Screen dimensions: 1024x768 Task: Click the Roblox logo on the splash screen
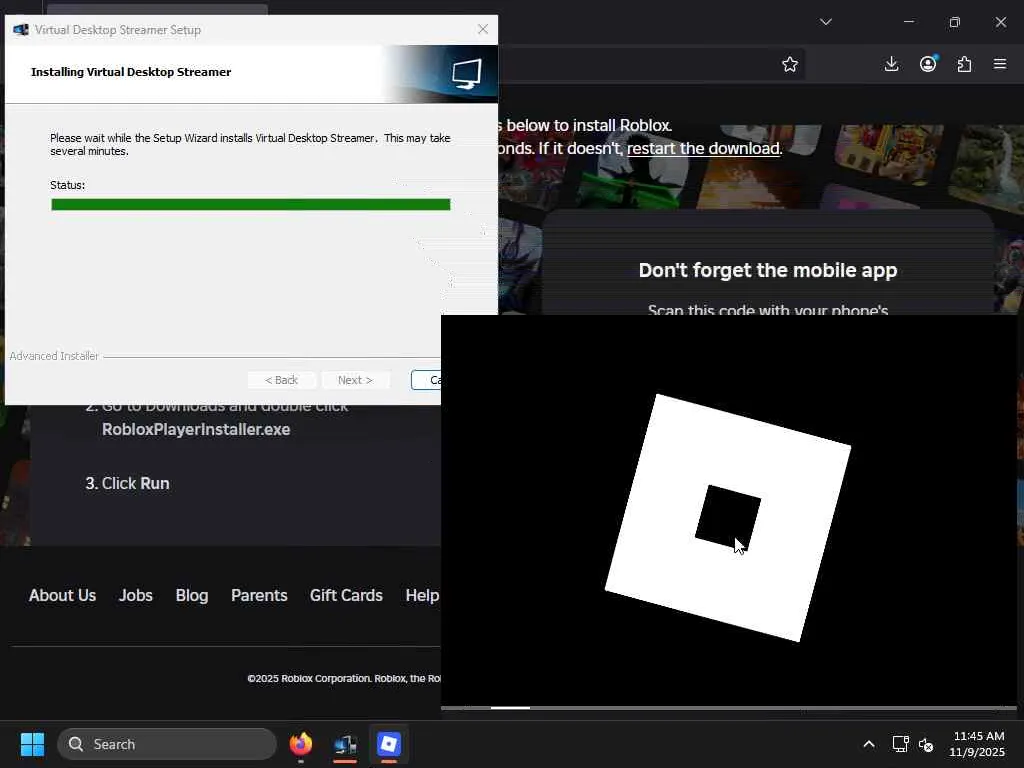click(728, 517)
